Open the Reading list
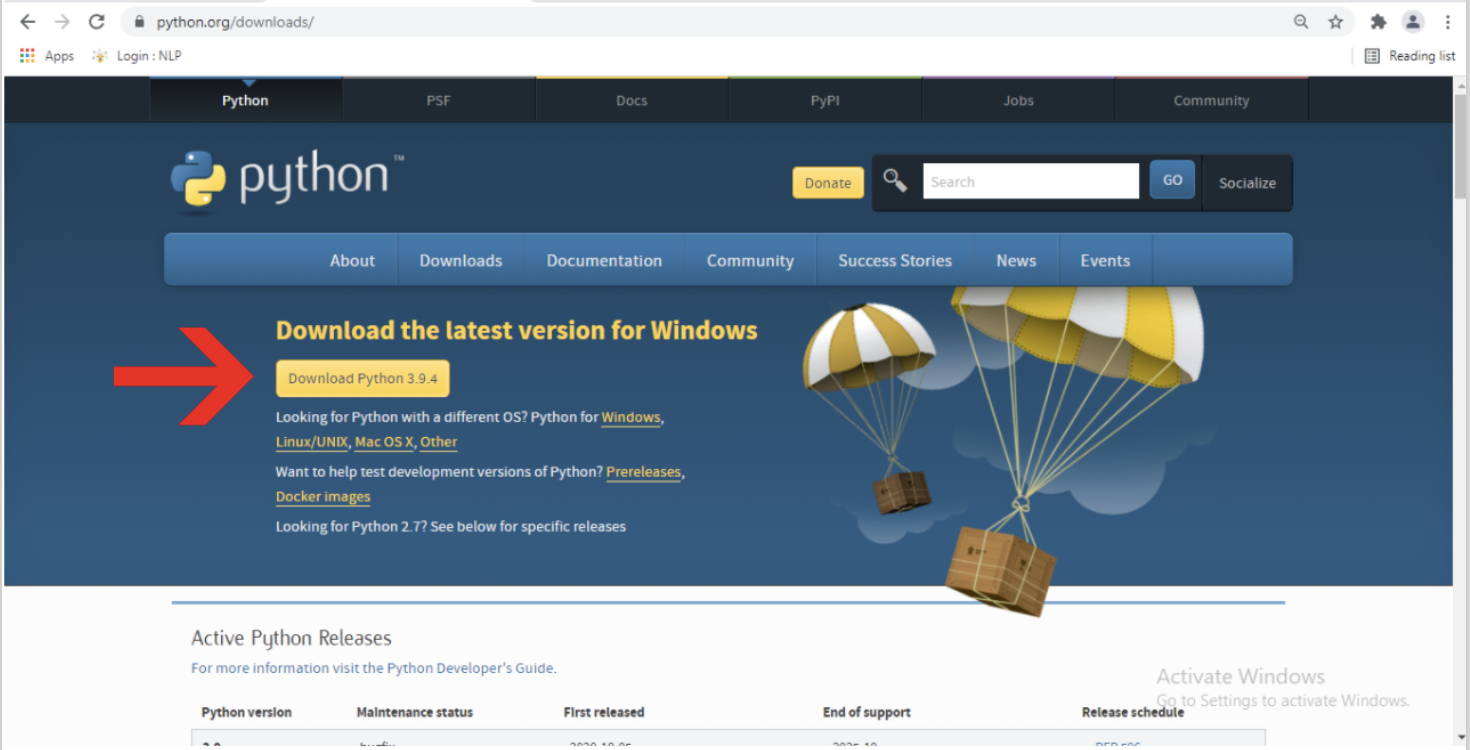Image resolution: width=1470 pixels, height=750 pixels. [1410, 56]
